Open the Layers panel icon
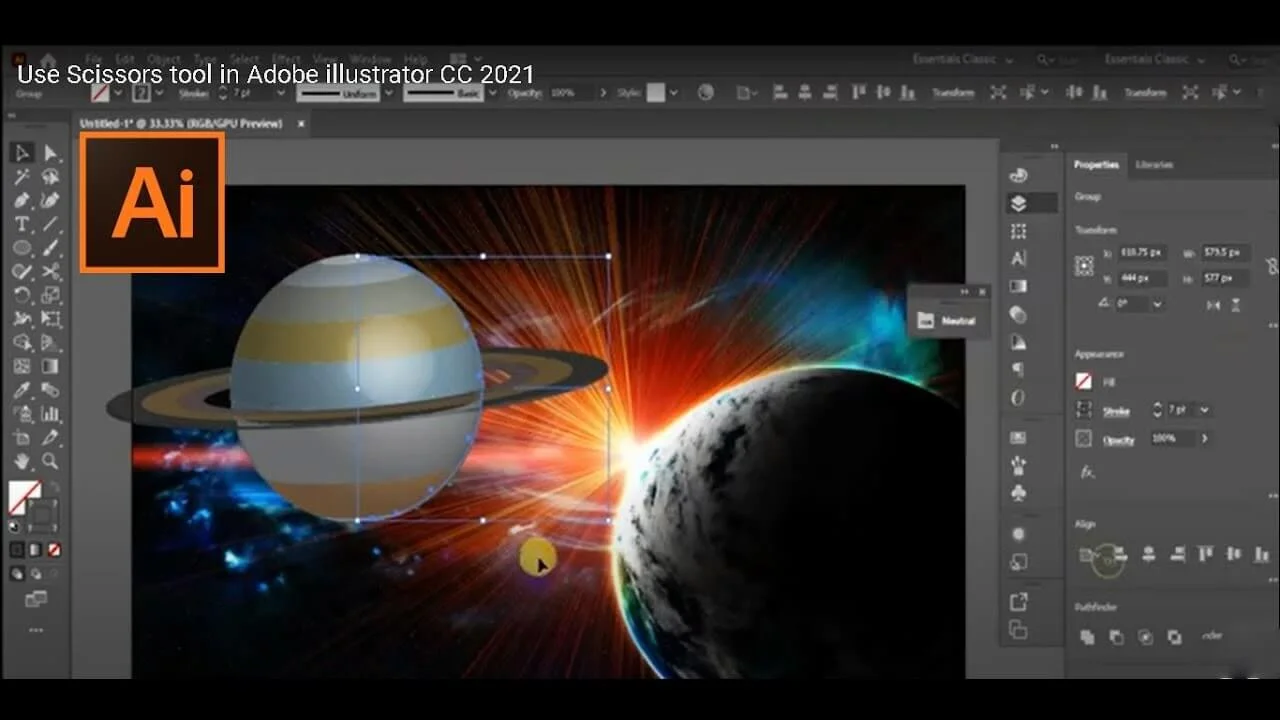1280x720 pixels. tap(1018, 203)
